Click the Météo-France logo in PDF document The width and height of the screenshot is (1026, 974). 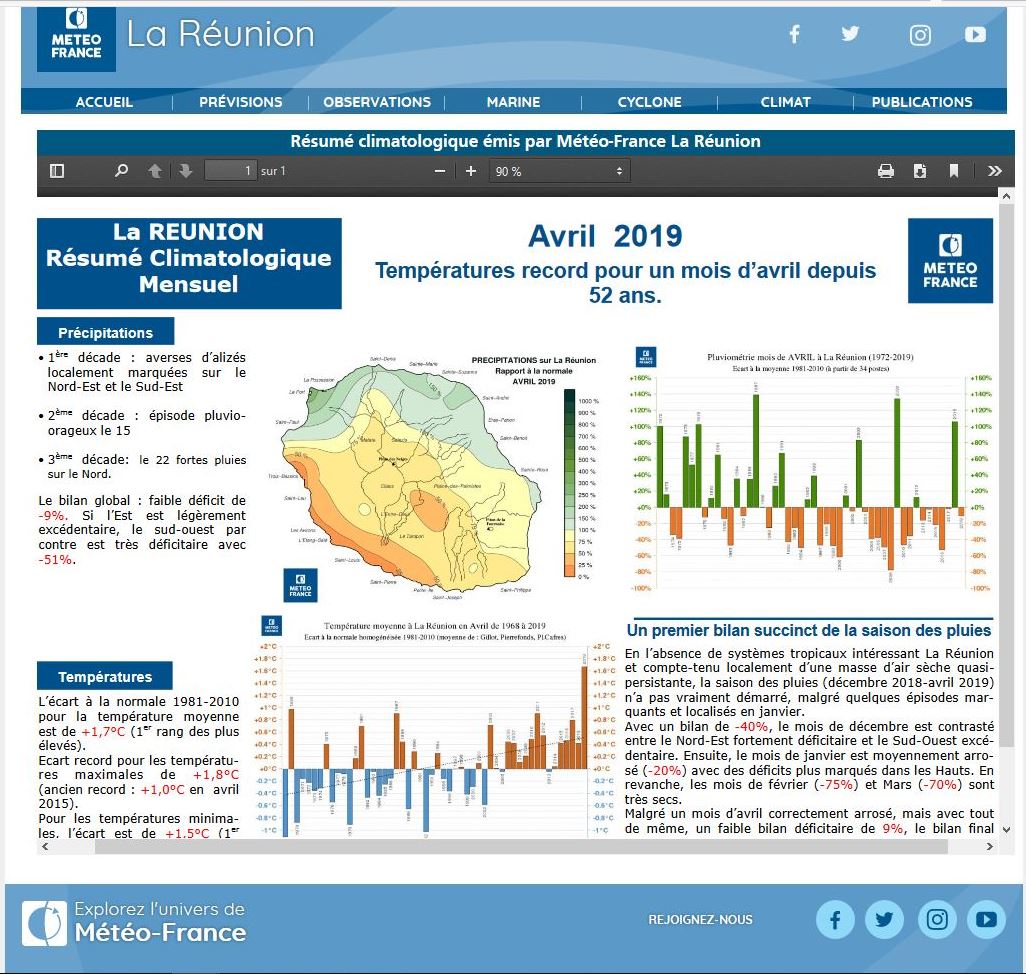[950, 260]
